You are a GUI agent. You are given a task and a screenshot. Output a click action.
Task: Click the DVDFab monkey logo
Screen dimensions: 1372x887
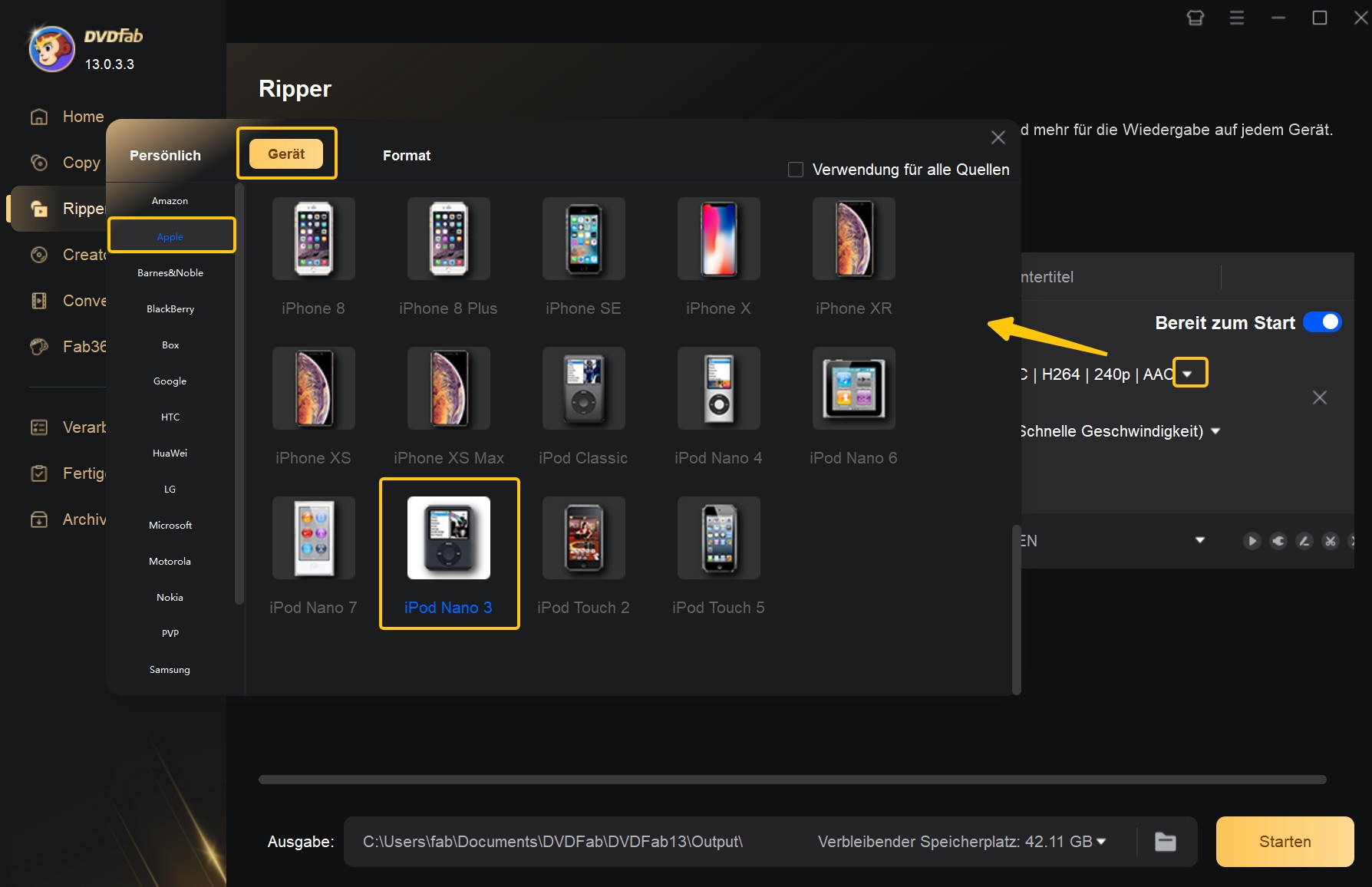(x=51, y=48)
